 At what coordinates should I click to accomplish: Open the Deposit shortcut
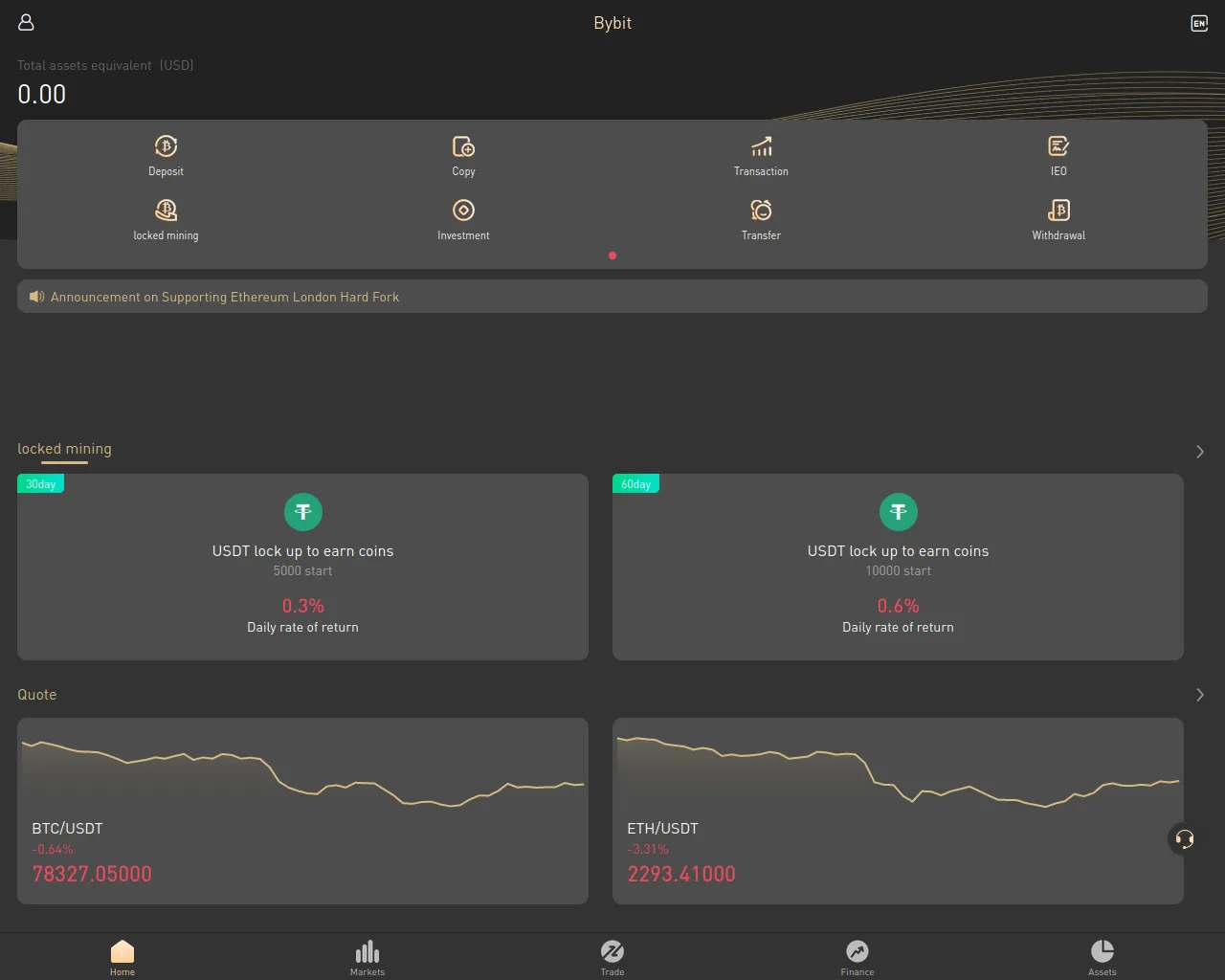166,147
